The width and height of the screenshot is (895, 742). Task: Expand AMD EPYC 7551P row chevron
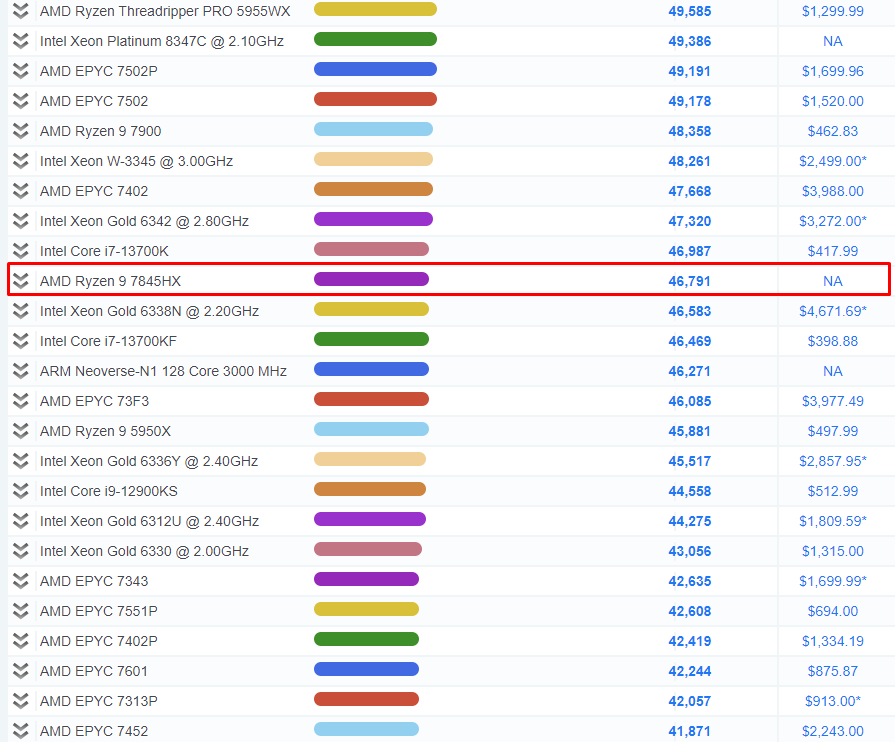pyautogui.click(x=21, y=611)
